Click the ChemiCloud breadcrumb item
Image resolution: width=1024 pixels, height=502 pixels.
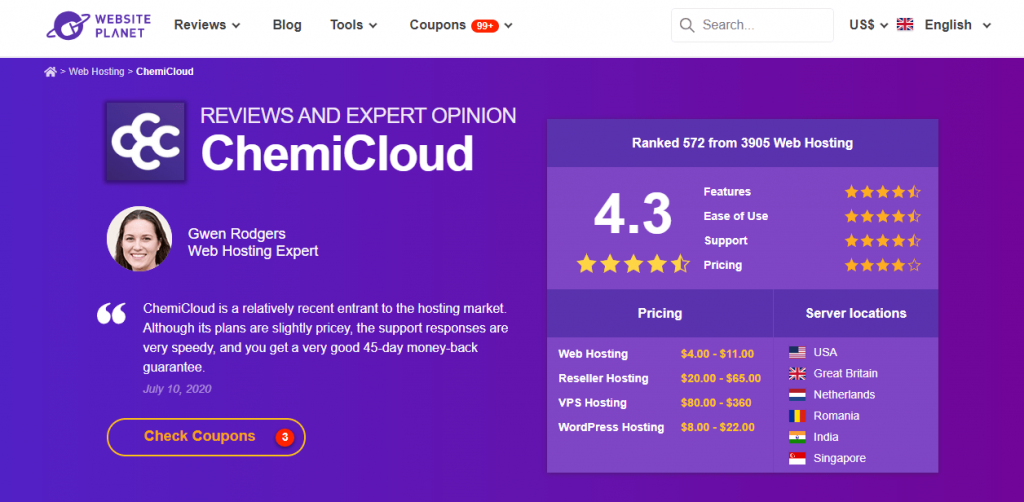165,72
